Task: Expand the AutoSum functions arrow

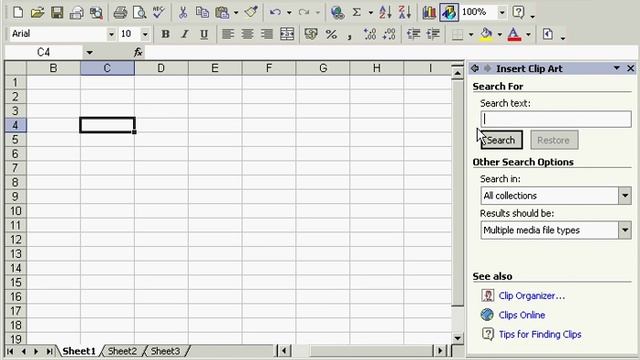Action: pyautogui.click(x=371, y=13)
